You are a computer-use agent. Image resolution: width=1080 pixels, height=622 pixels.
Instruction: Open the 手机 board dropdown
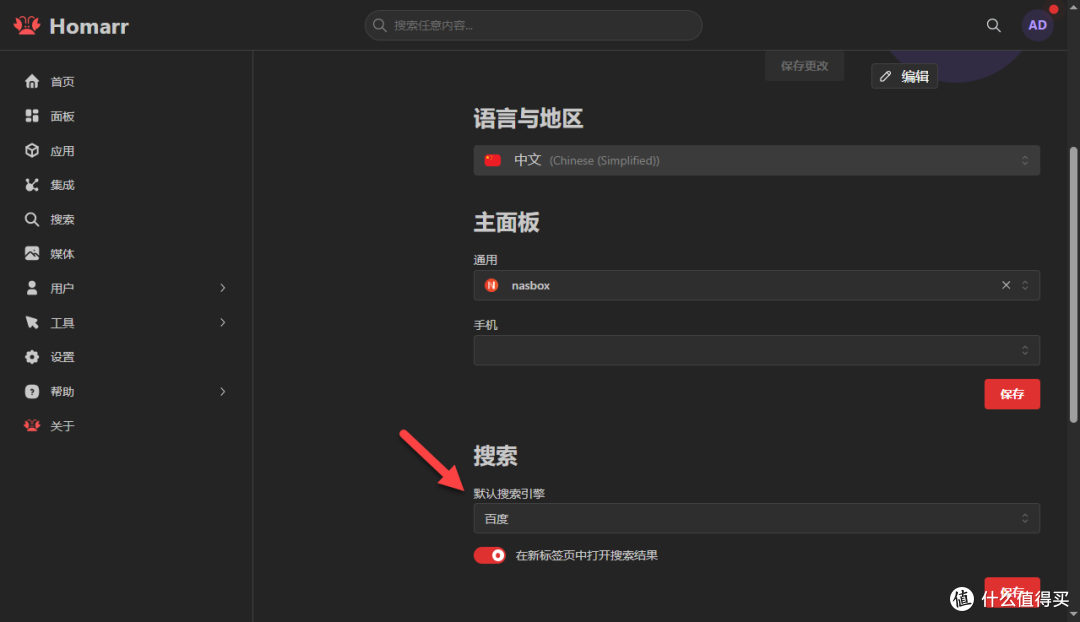[x=756, y=351]
